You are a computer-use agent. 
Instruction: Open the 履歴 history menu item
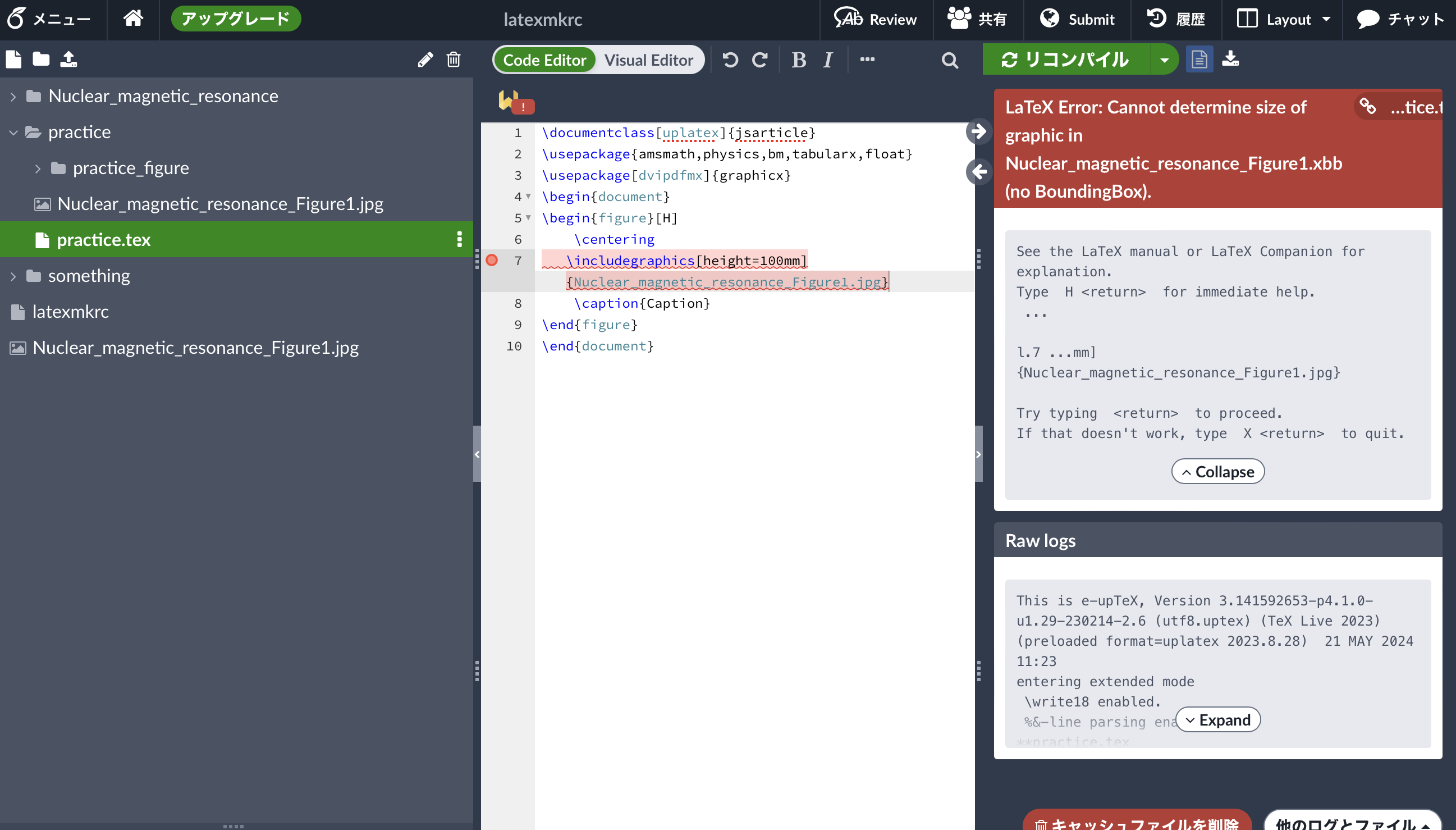pyautogui.click(x=1176, y=20)
